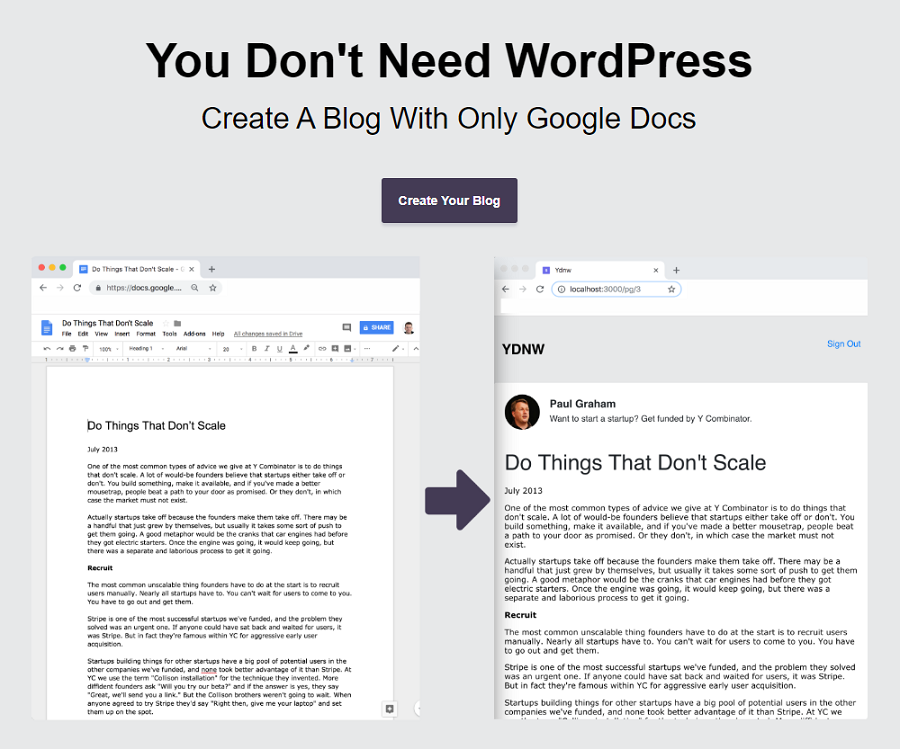Click Back arrow in YDNW browser

[505, 289]
